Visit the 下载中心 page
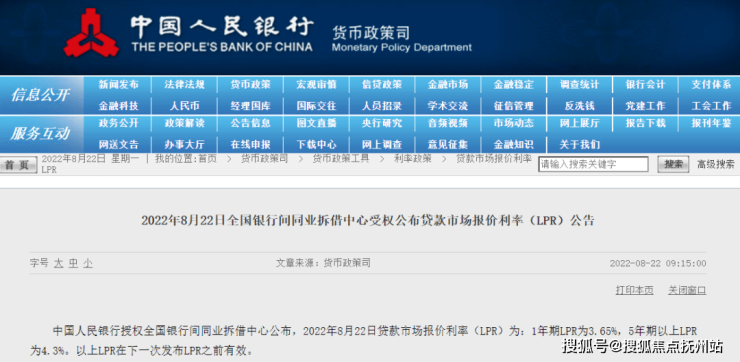This screenshot has width=740, height=362. point(316,144)
